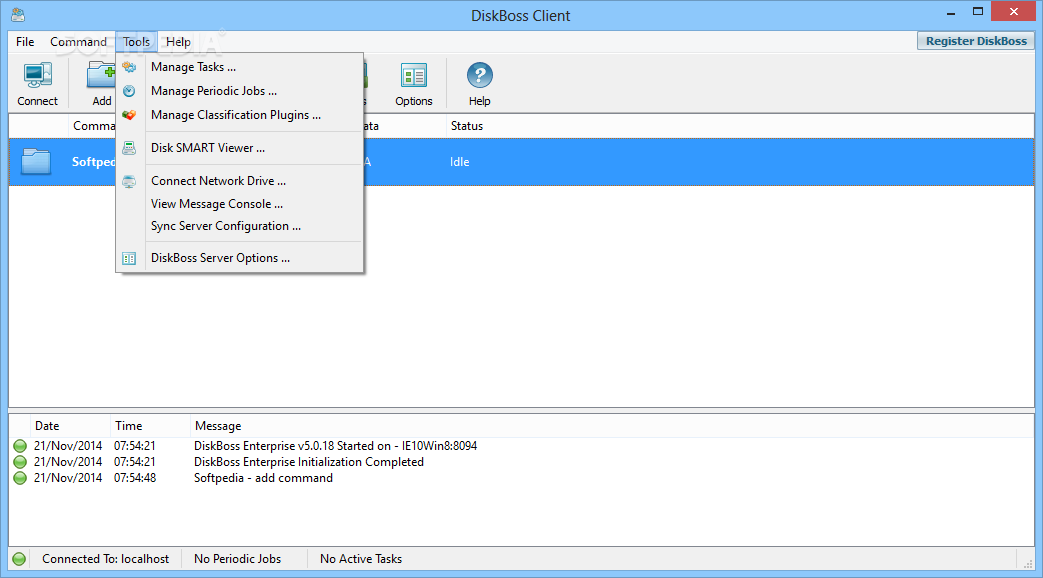
Task: Click the Connect Network Drive icon
Action: pos(129,181)
